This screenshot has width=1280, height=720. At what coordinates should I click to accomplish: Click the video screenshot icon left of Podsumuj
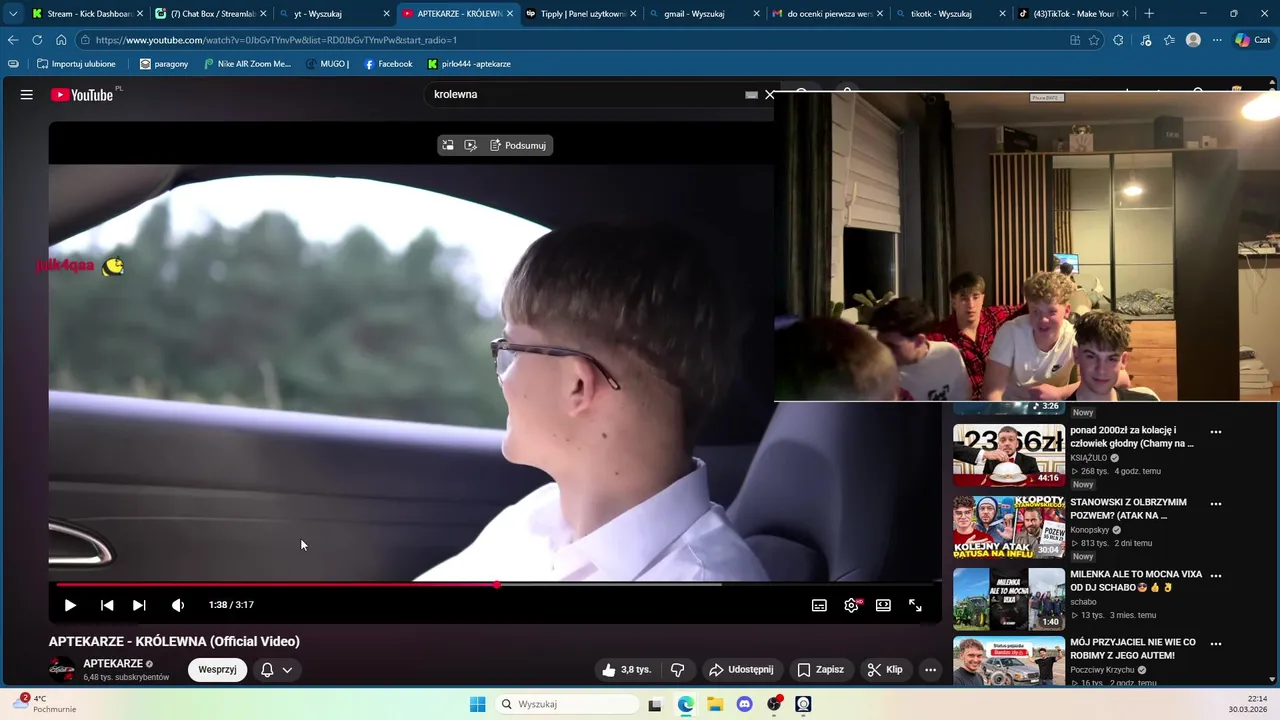[471, 145]
